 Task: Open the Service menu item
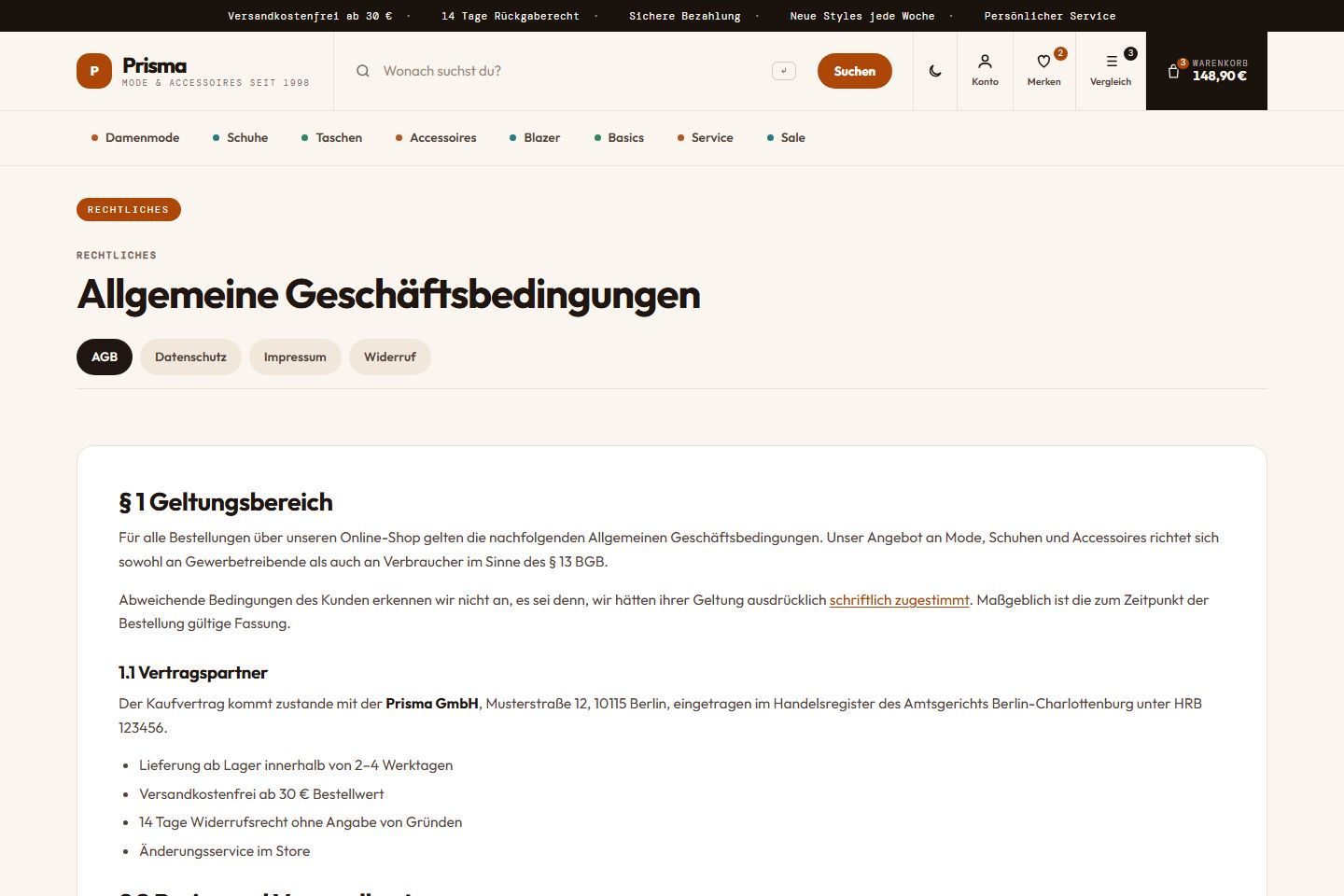point(705,138)
